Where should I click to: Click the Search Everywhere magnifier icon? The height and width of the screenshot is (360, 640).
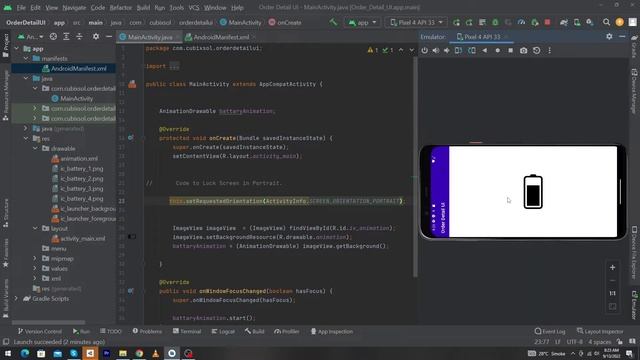pos(606,22)
